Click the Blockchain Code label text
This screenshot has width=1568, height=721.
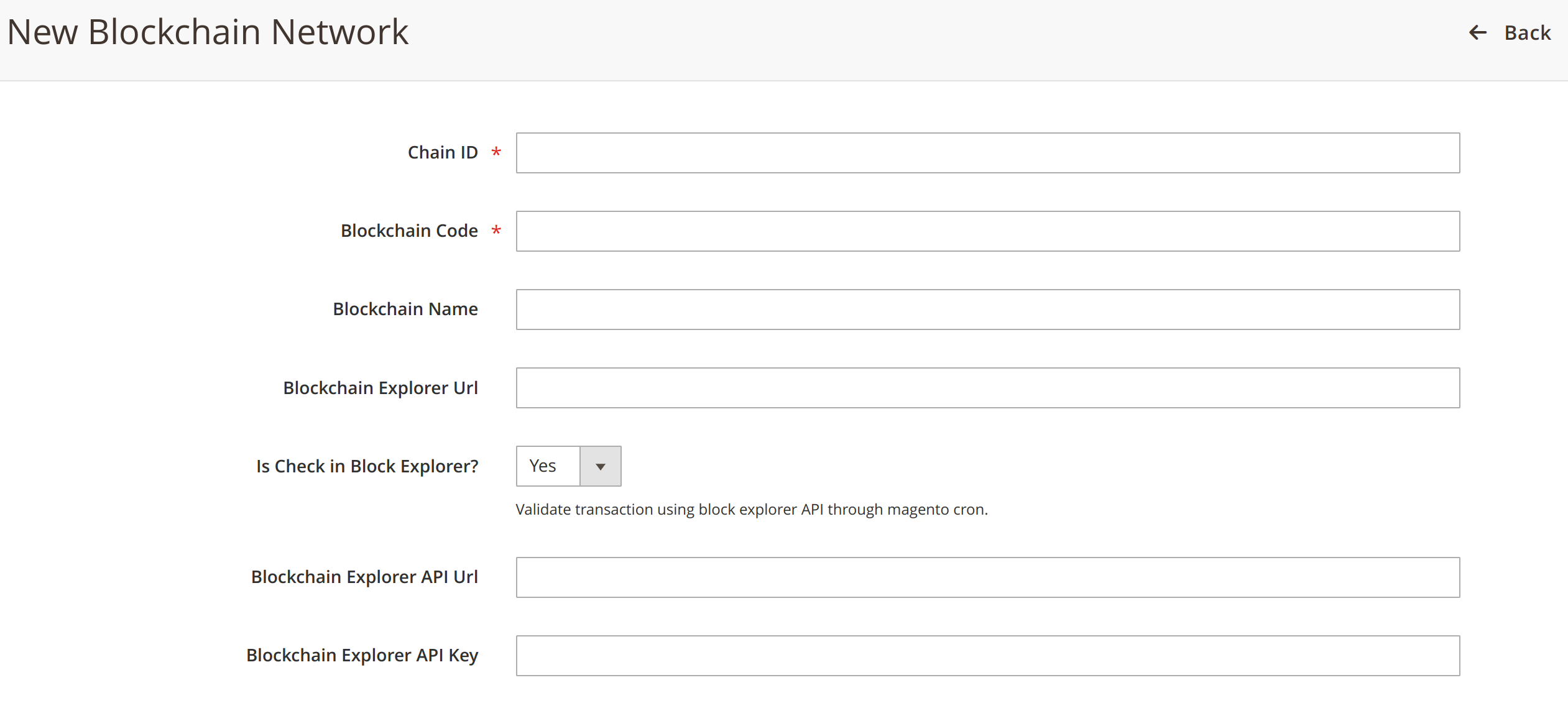408,231
